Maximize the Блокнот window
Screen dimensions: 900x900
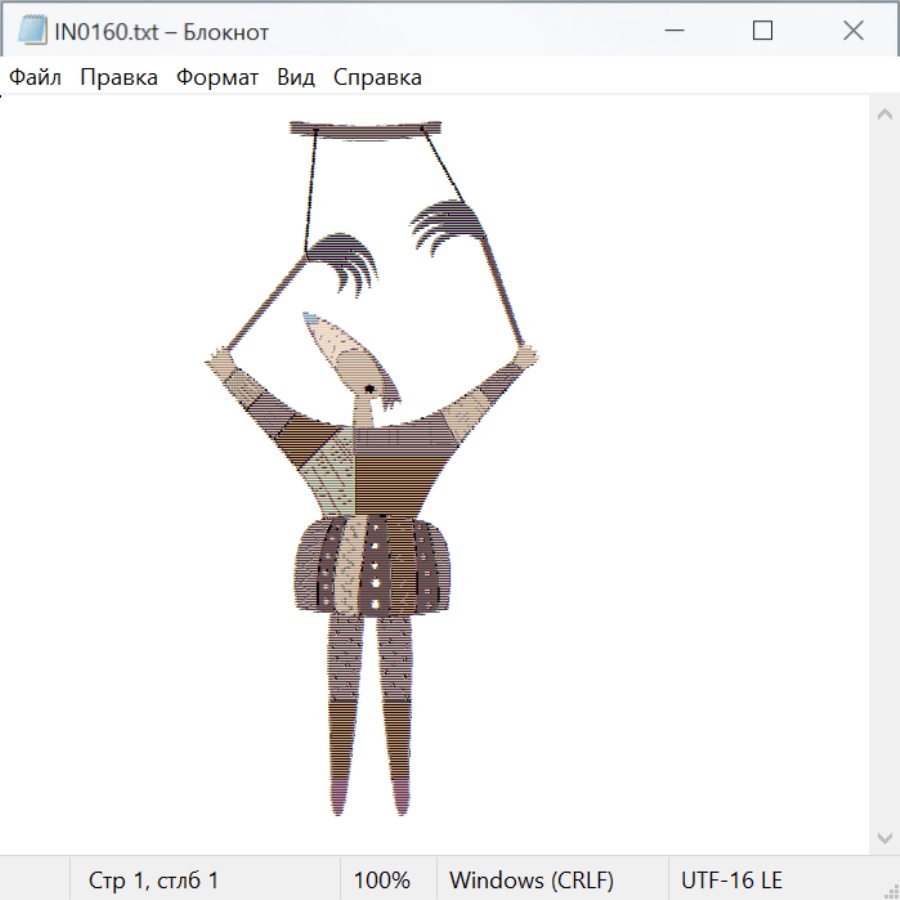coord(762,31)
